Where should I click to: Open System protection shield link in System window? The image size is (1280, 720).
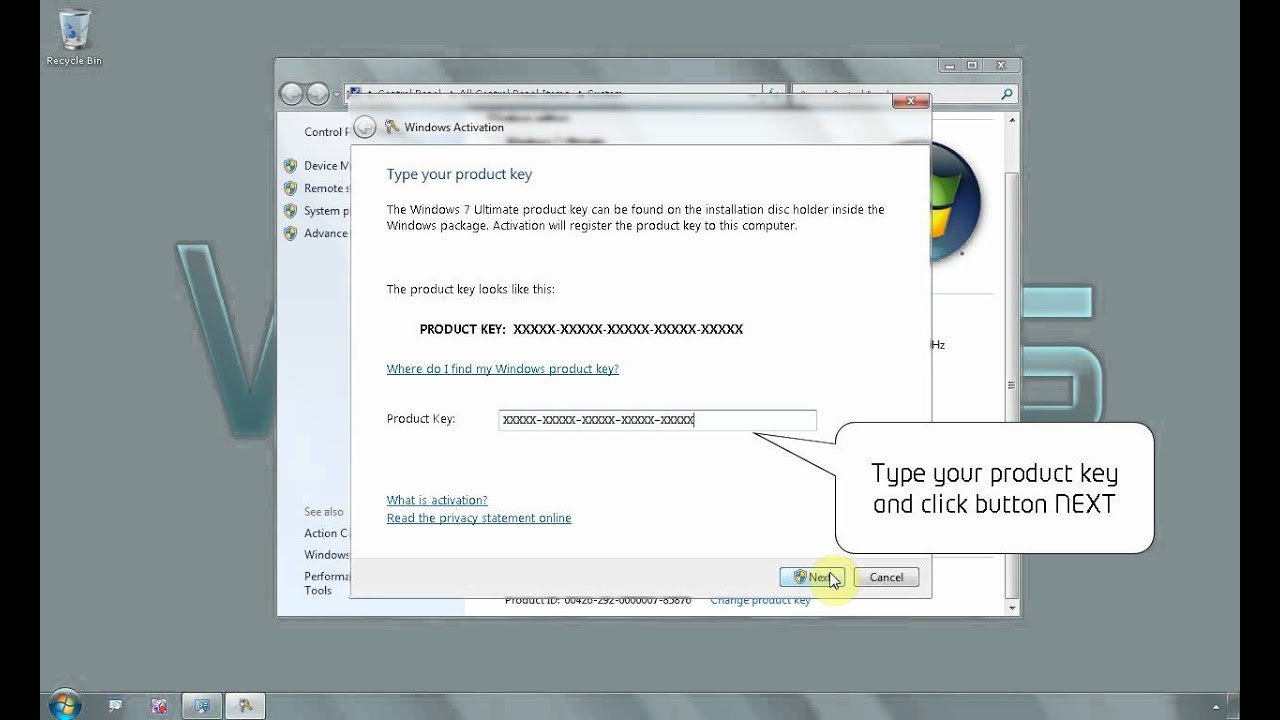[x=327, y=211]
